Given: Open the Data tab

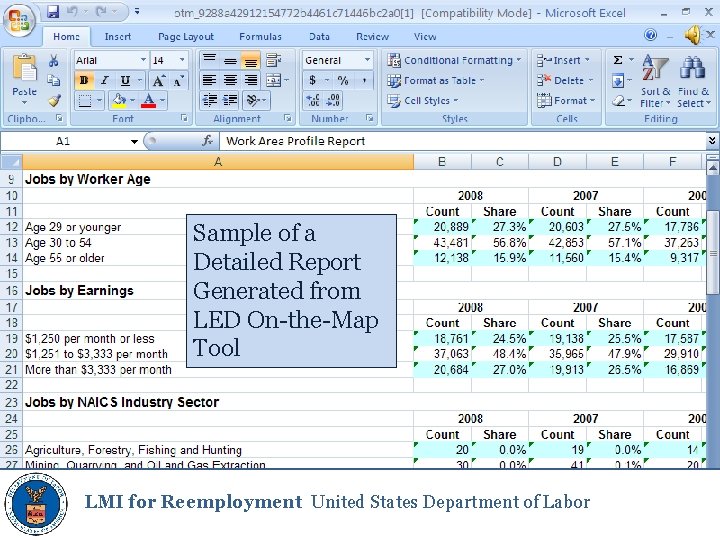Looking at the screenshot, I should point(319,36).
